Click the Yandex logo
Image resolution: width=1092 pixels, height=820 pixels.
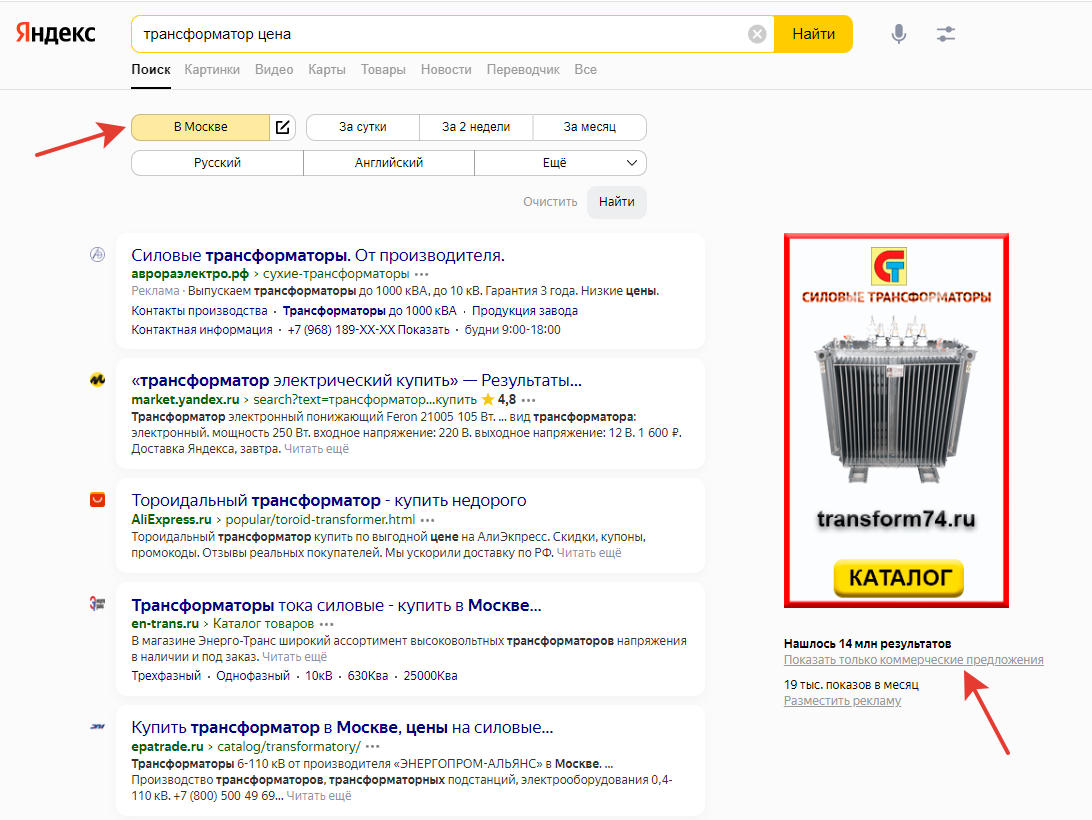pyautogui.click(x=56, y=33)
